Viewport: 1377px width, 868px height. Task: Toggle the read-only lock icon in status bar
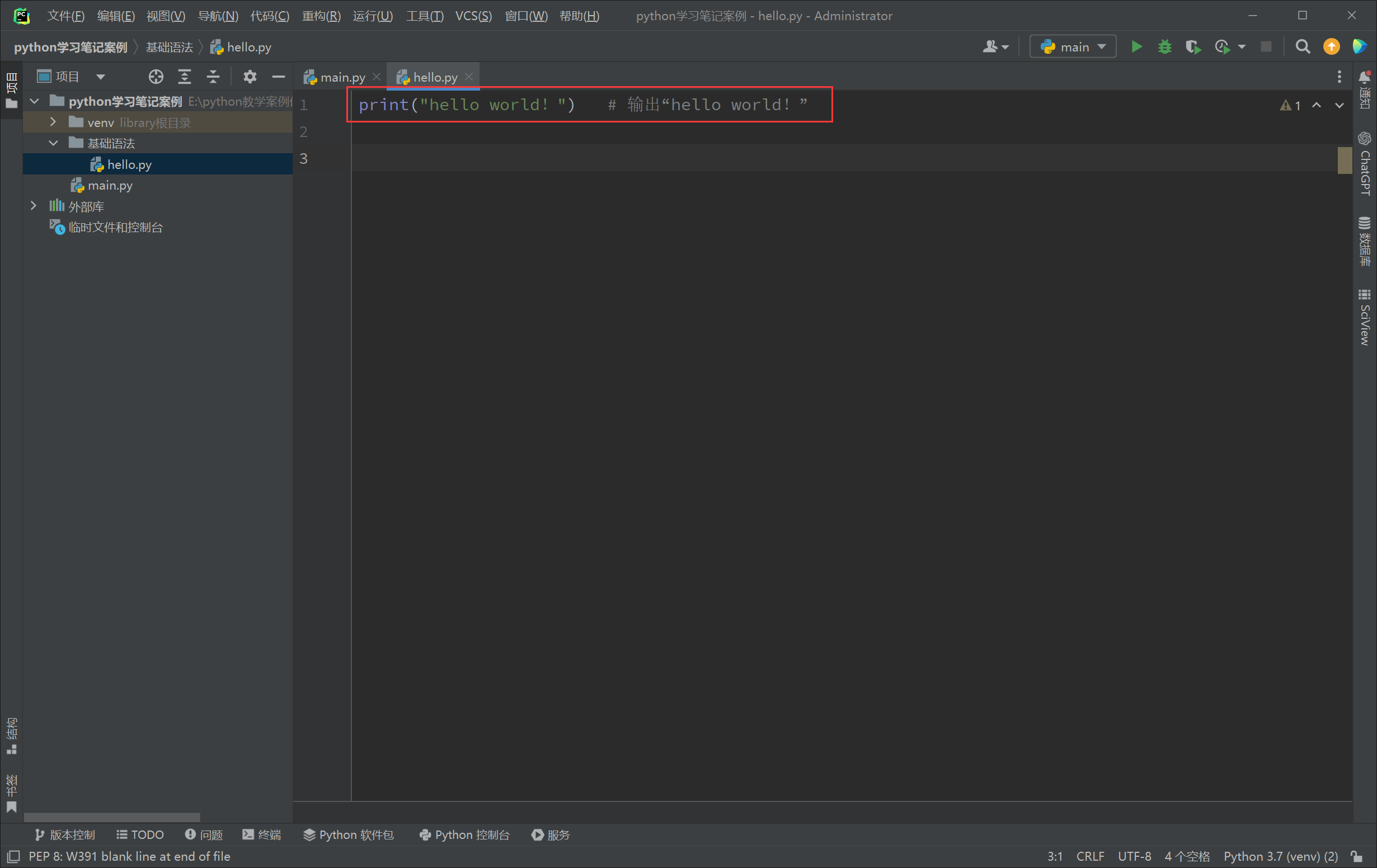coord(1357,856)
